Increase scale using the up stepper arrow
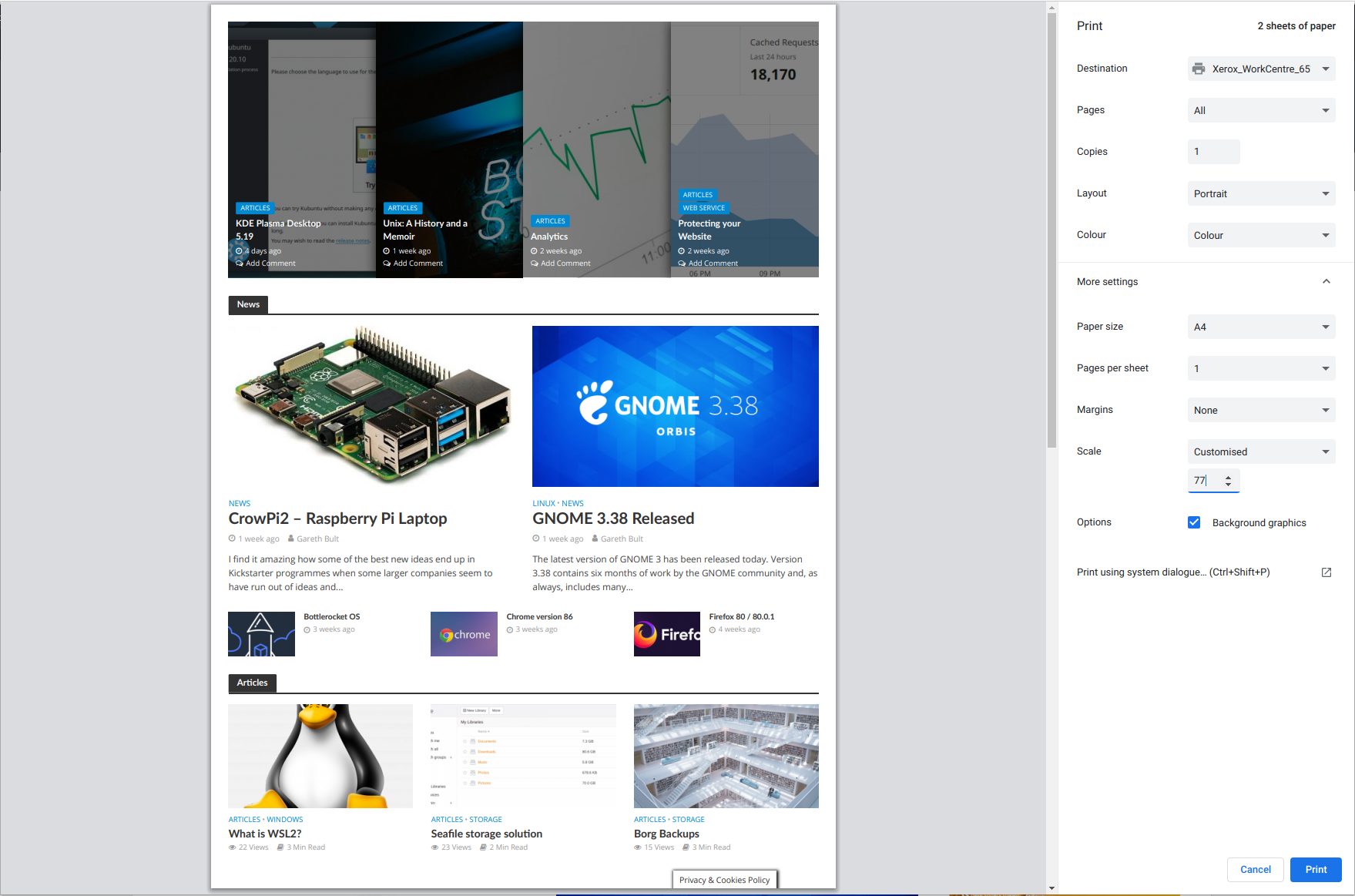The image size is (1355, 896). tap(1228, 477)
